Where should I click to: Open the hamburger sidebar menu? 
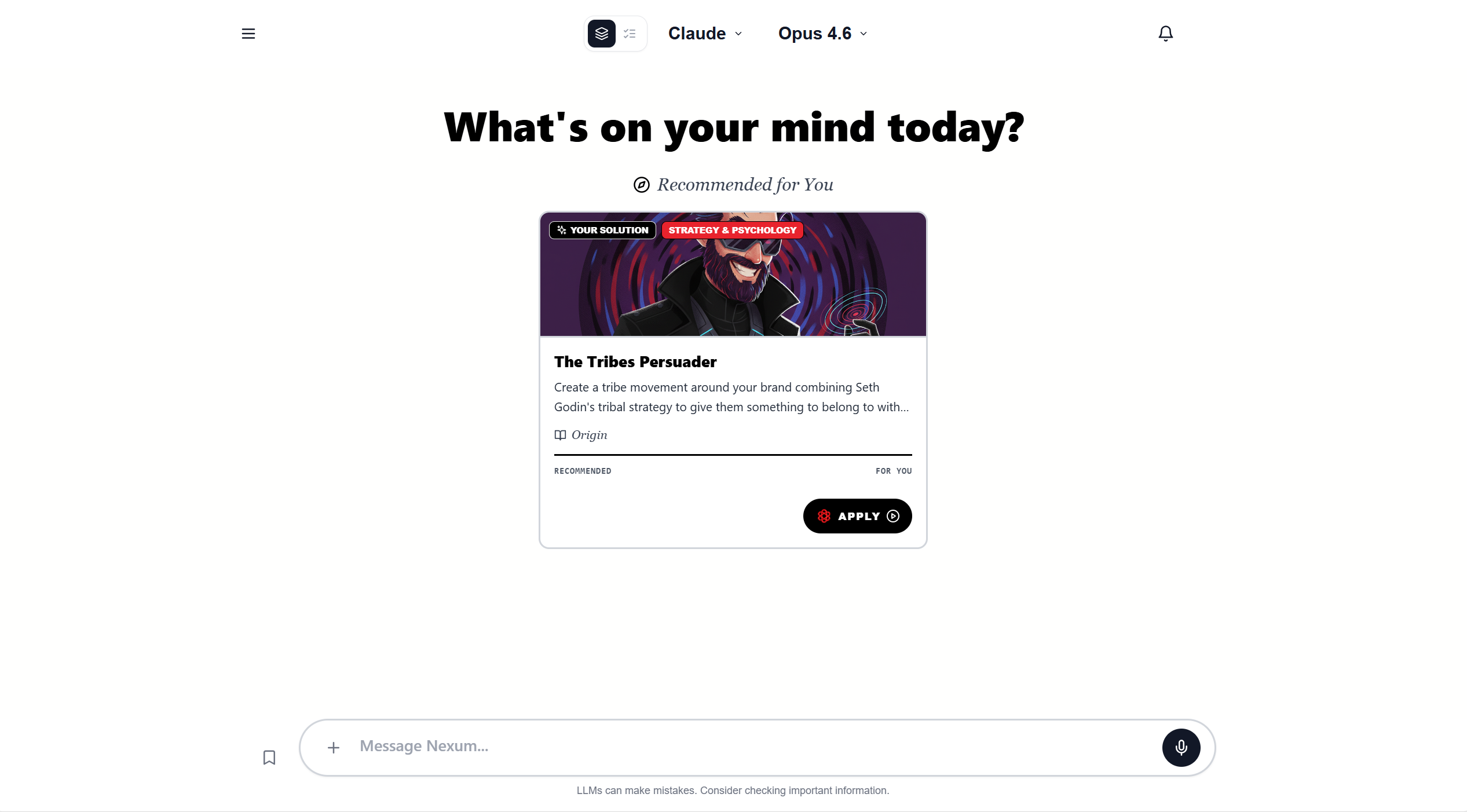[248, 34]
